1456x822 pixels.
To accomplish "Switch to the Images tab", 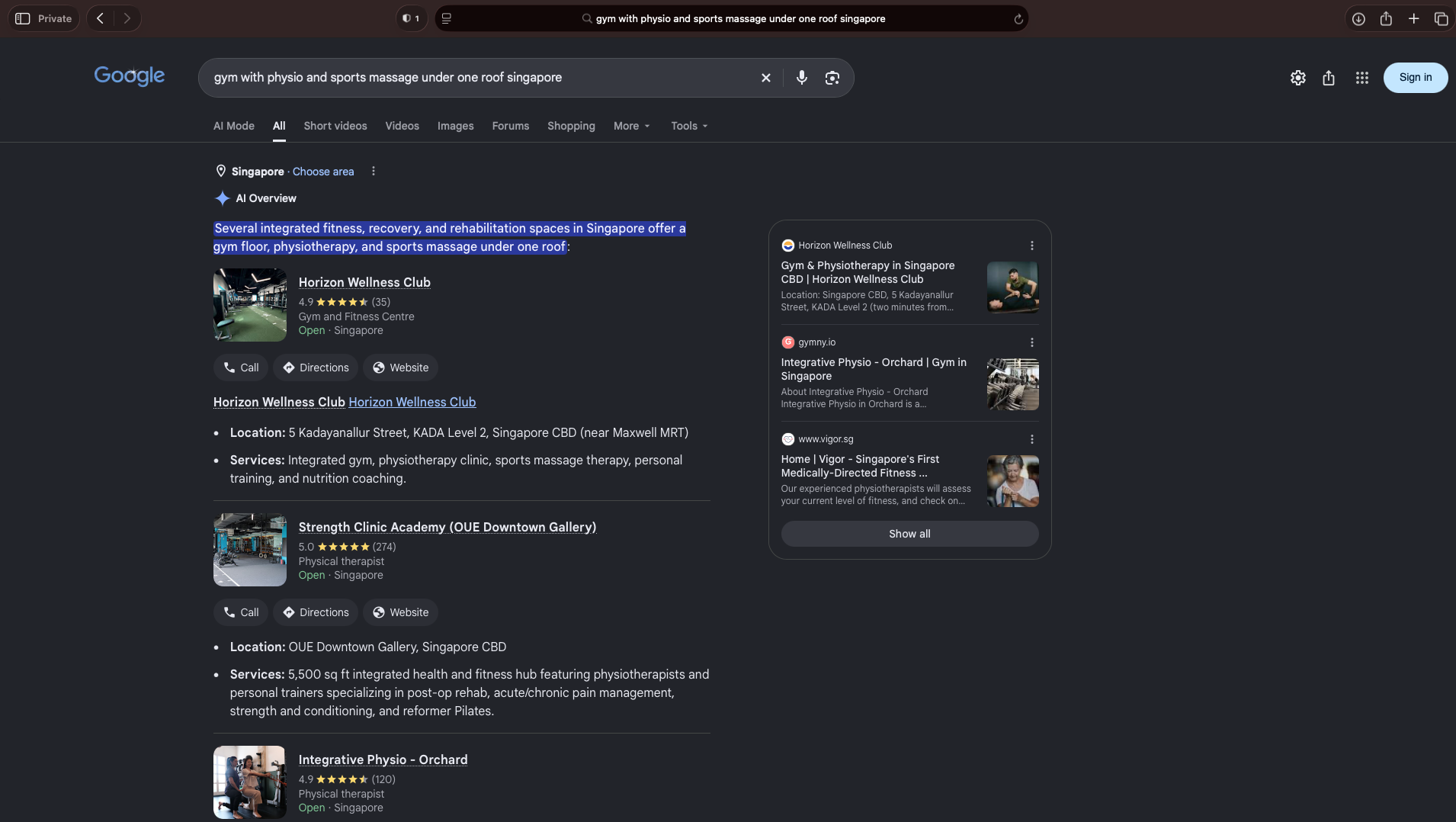I will (x=455, y=127).
